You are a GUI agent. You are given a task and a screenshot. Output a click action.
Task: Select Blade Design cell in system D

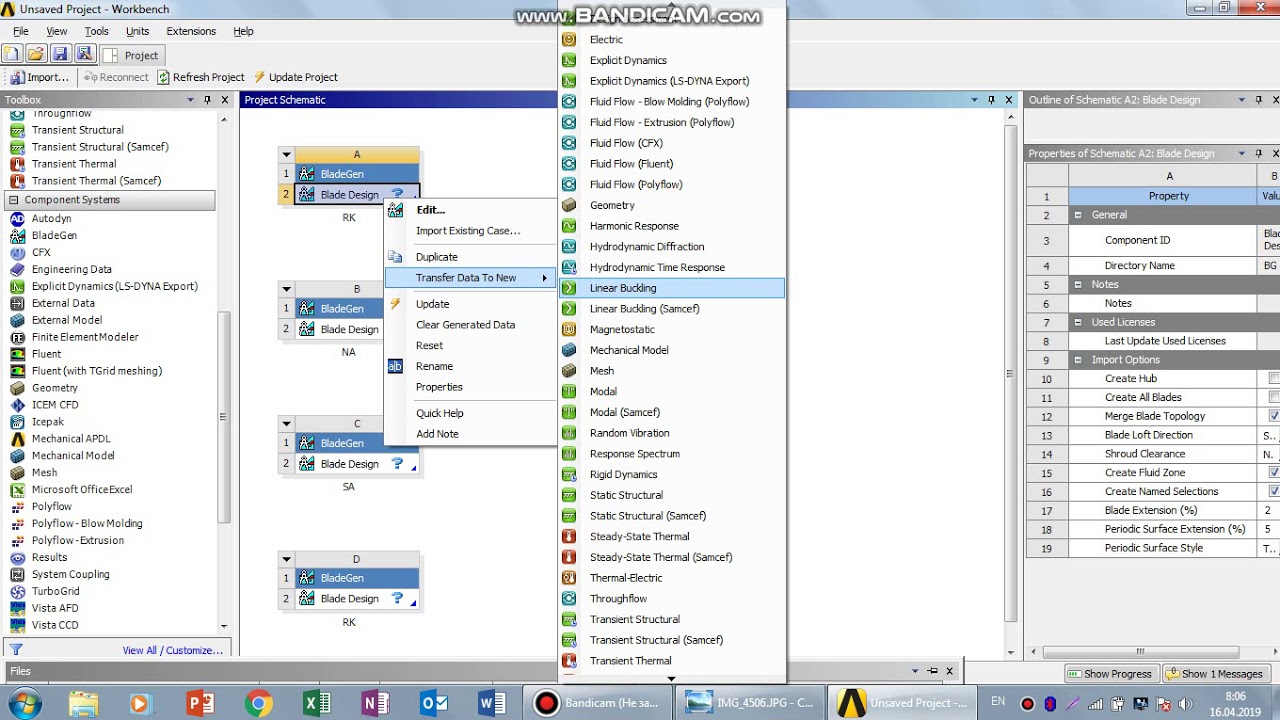coord(357,599)
